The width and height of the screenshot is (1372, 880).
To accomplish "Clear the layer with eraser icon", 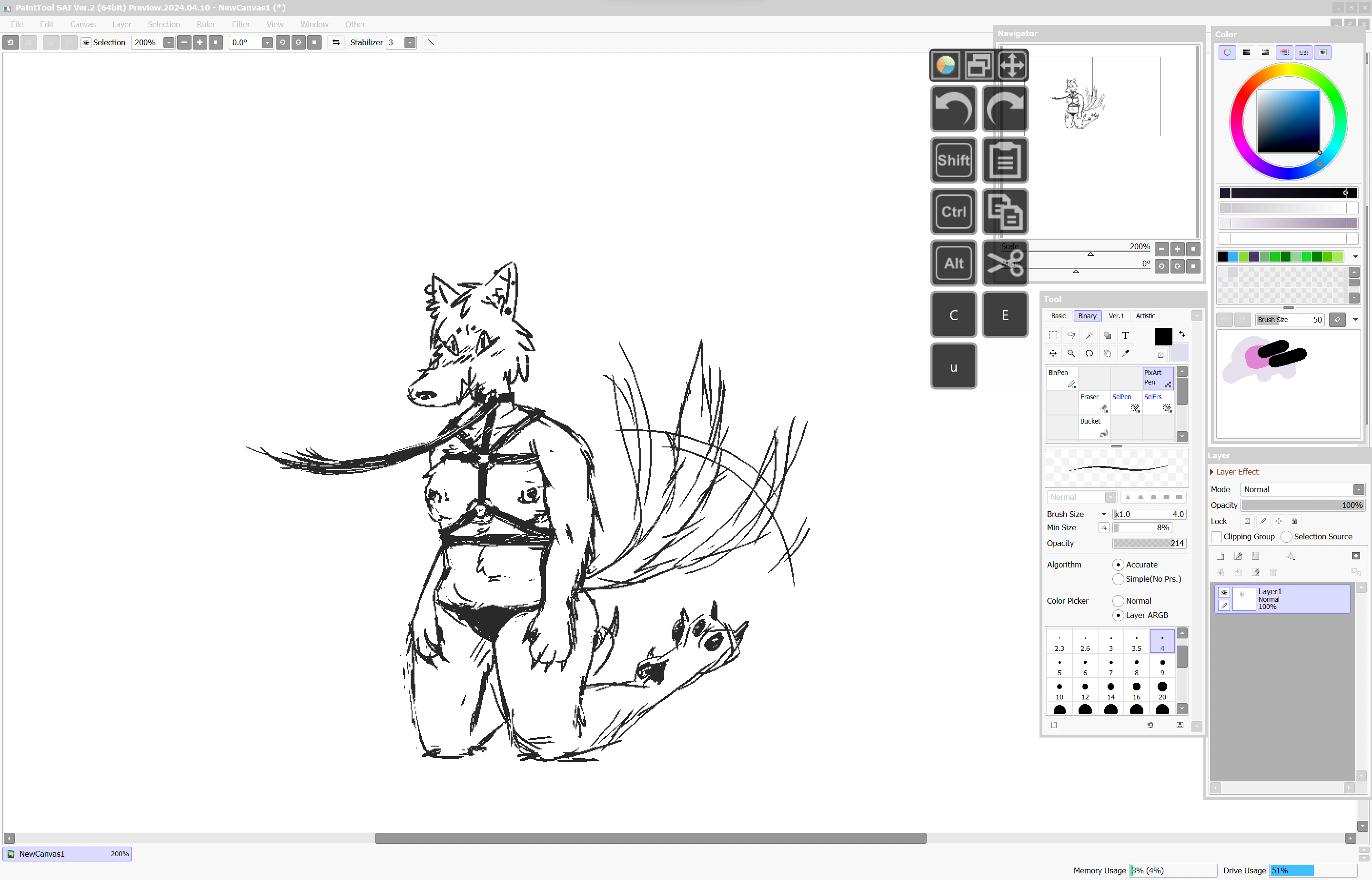I will (x=1255, y=572).
